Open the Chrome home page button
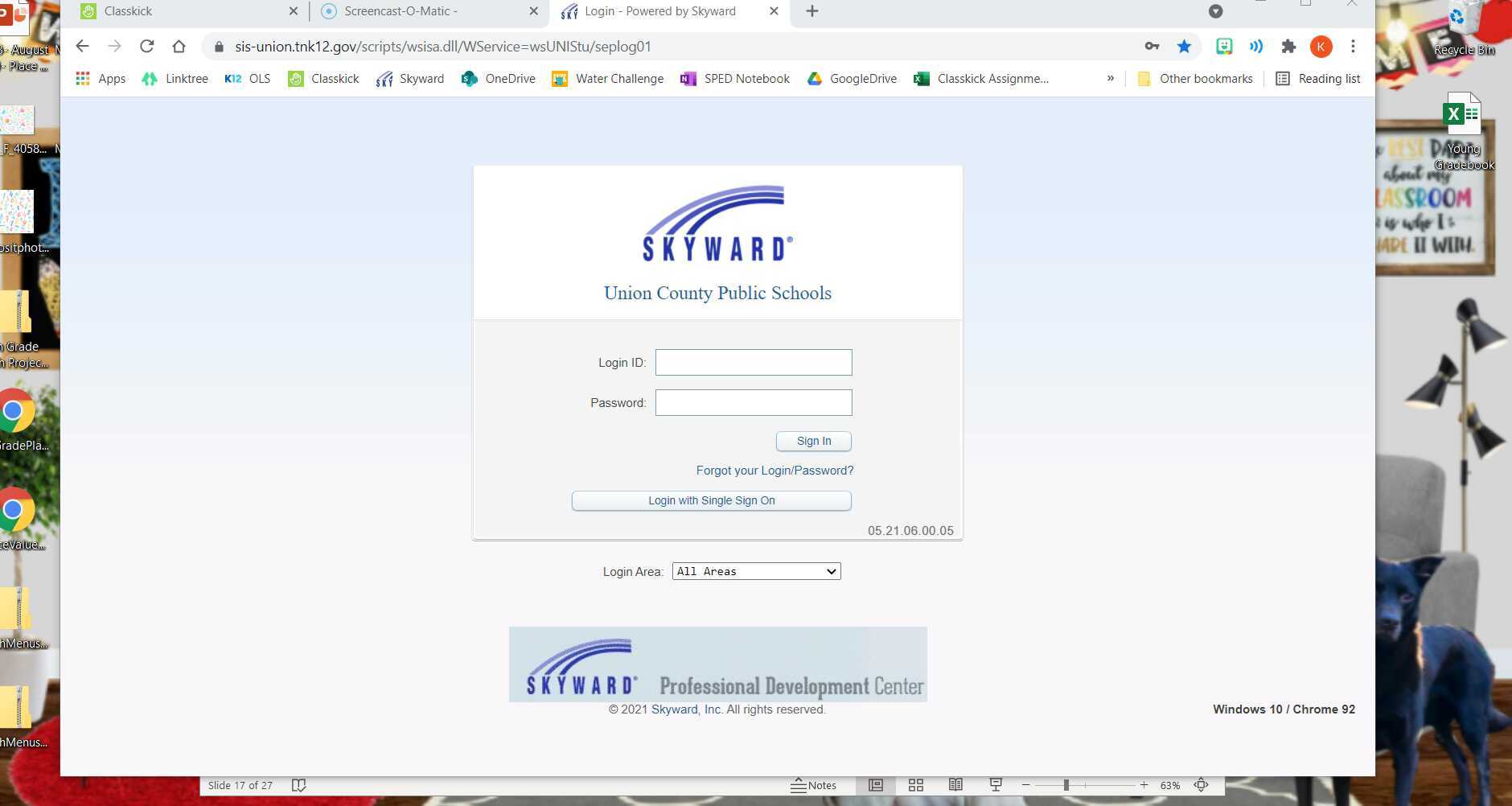Screen dimensions: 1512x806 [179, 47]
